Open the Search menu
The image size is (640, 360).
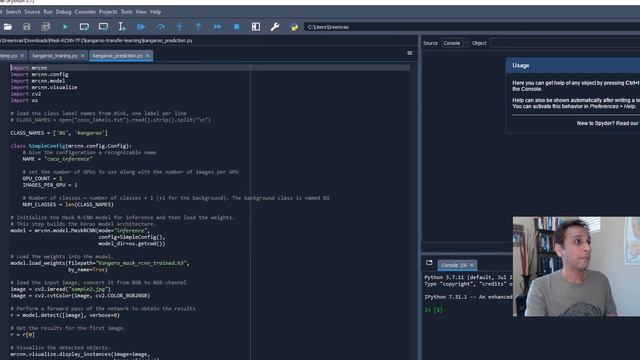[x=13, y=12]
